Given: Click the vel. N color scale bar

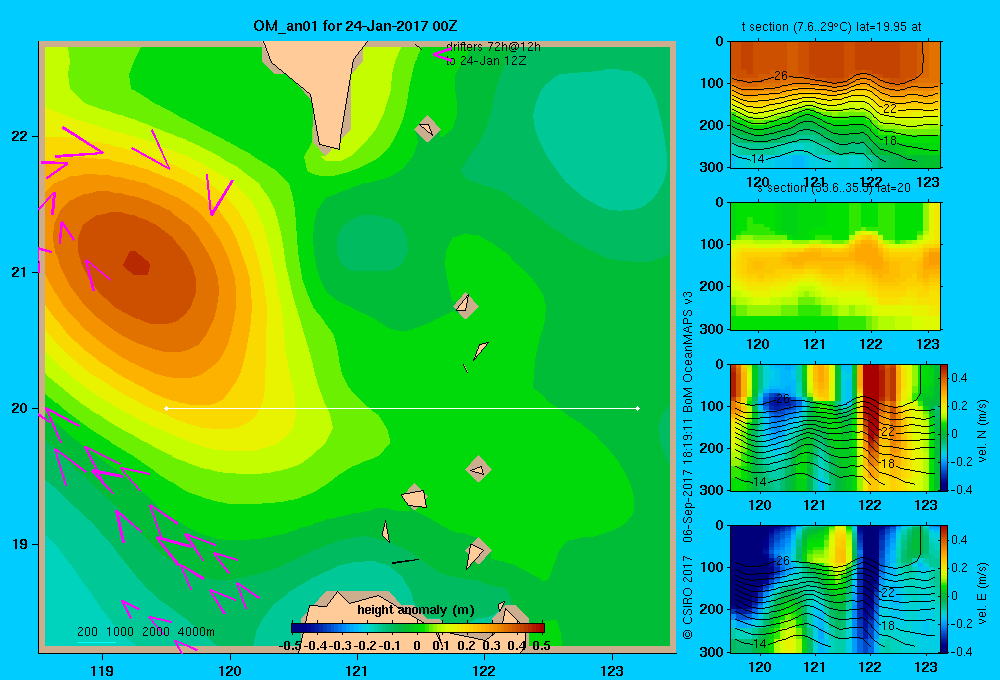Looking at the screenshot, I should (944, 427).
